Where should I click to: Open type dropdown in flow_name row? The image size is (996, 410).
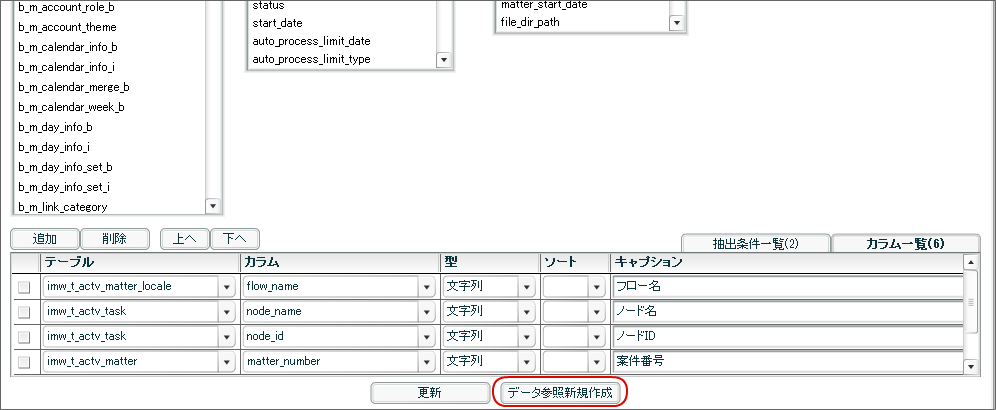click(526, 287)
